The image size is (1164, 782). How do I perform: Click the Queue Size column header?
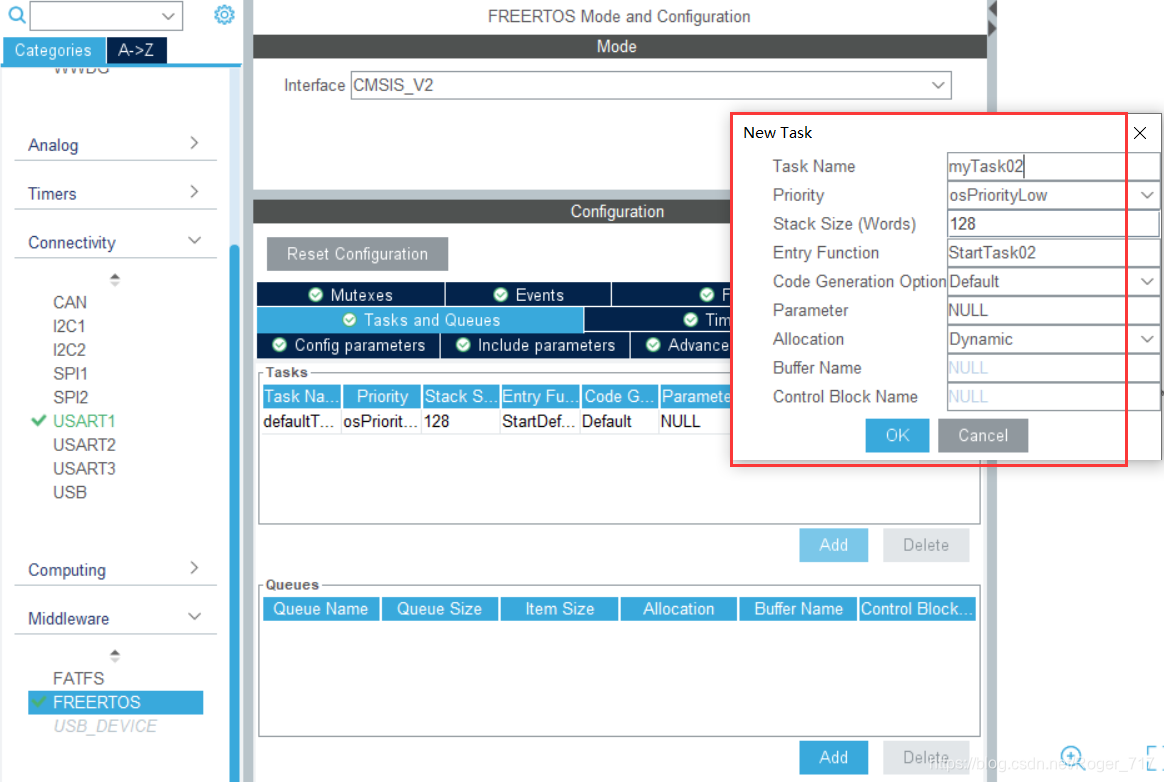point(439,609)
